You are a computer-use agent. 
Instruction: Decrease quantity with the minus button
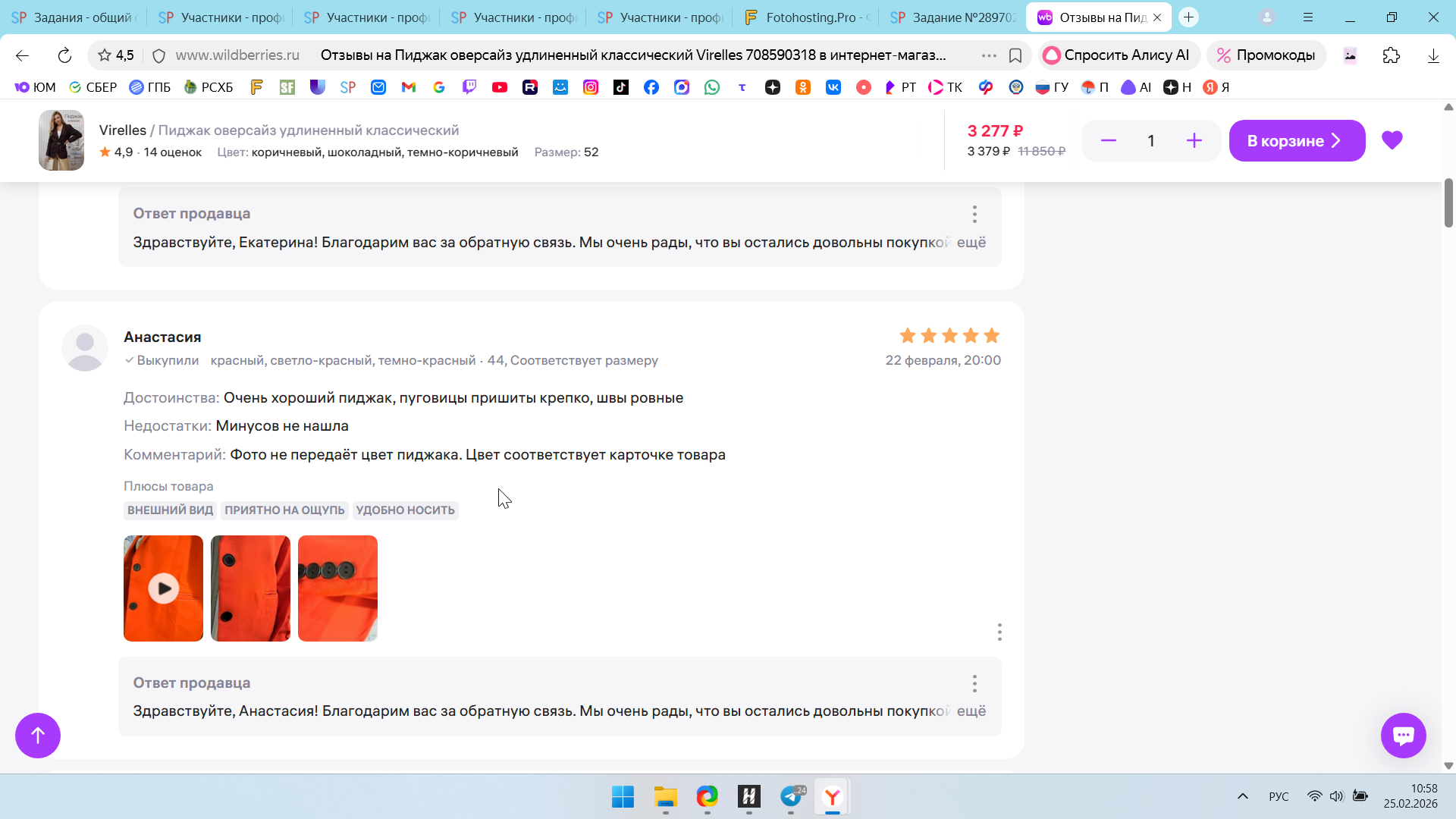click(1108, 140)
